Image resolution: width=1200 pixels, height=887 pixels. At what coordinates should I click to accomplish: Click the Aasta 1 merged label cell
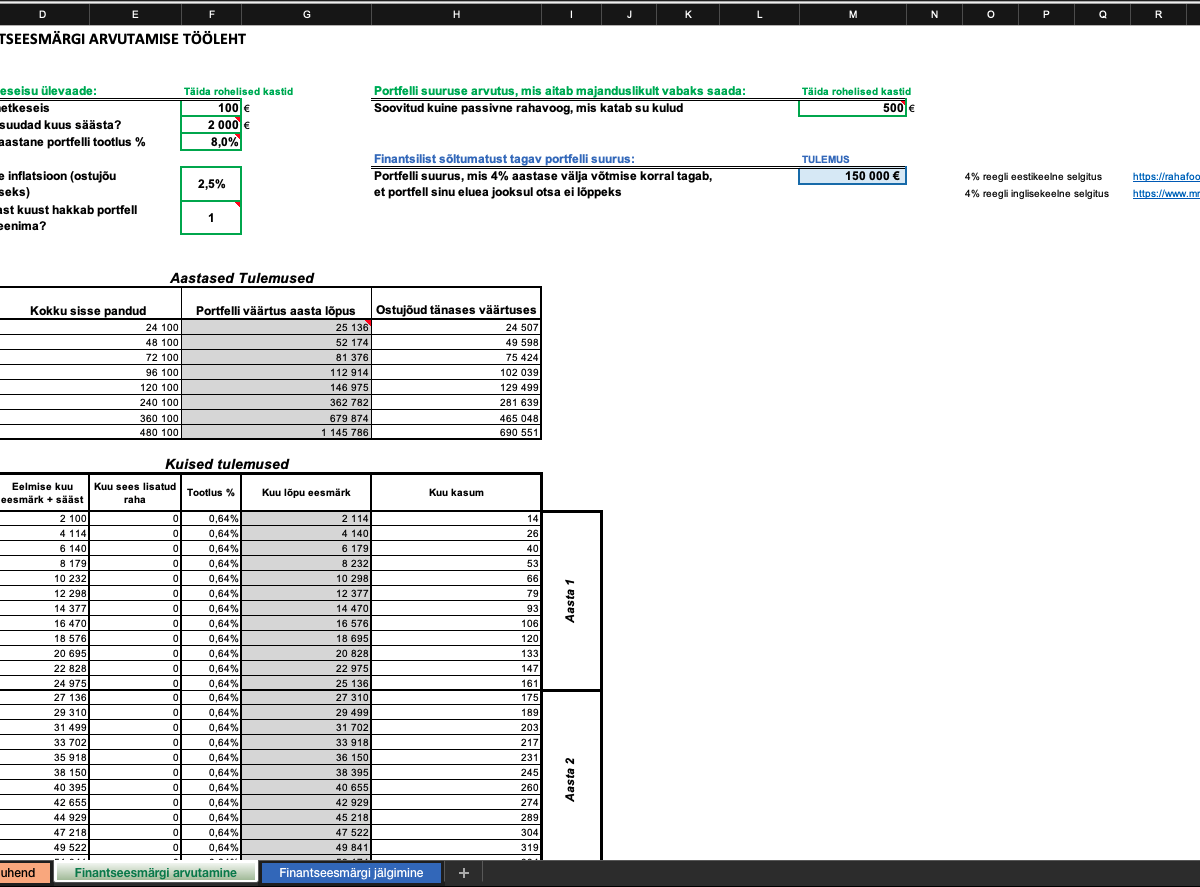571,601
